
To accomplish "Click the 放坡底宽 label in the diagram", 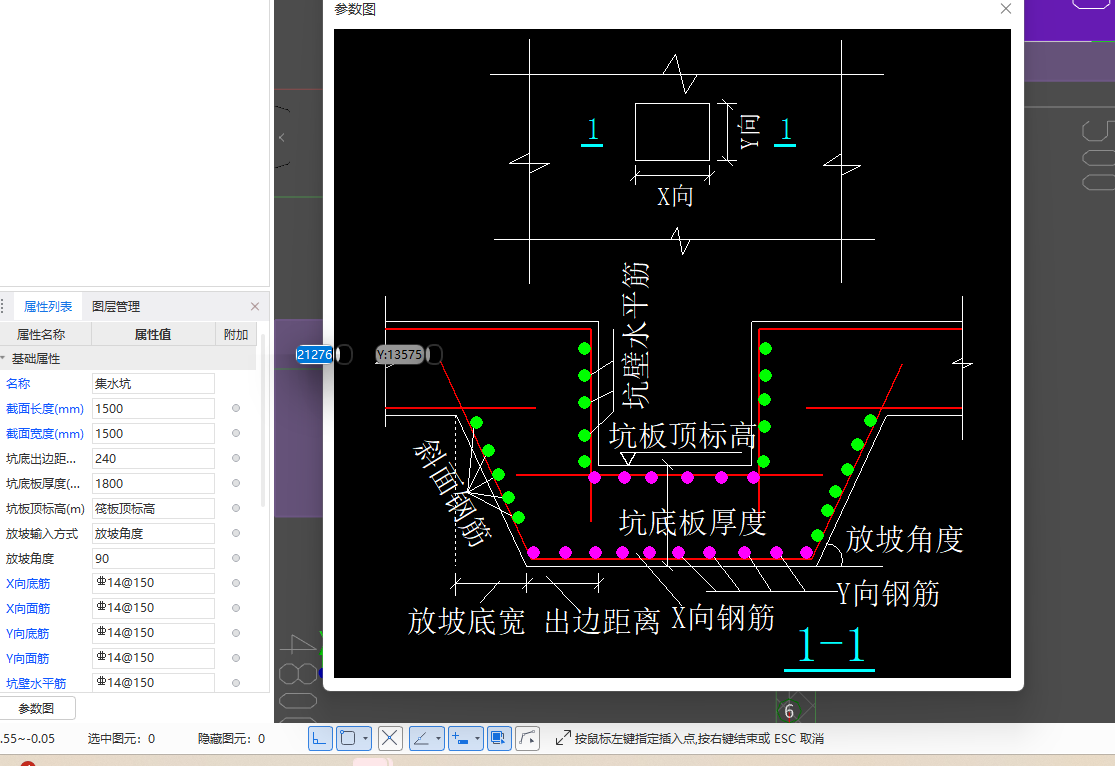I will click(x=466, y=621).
